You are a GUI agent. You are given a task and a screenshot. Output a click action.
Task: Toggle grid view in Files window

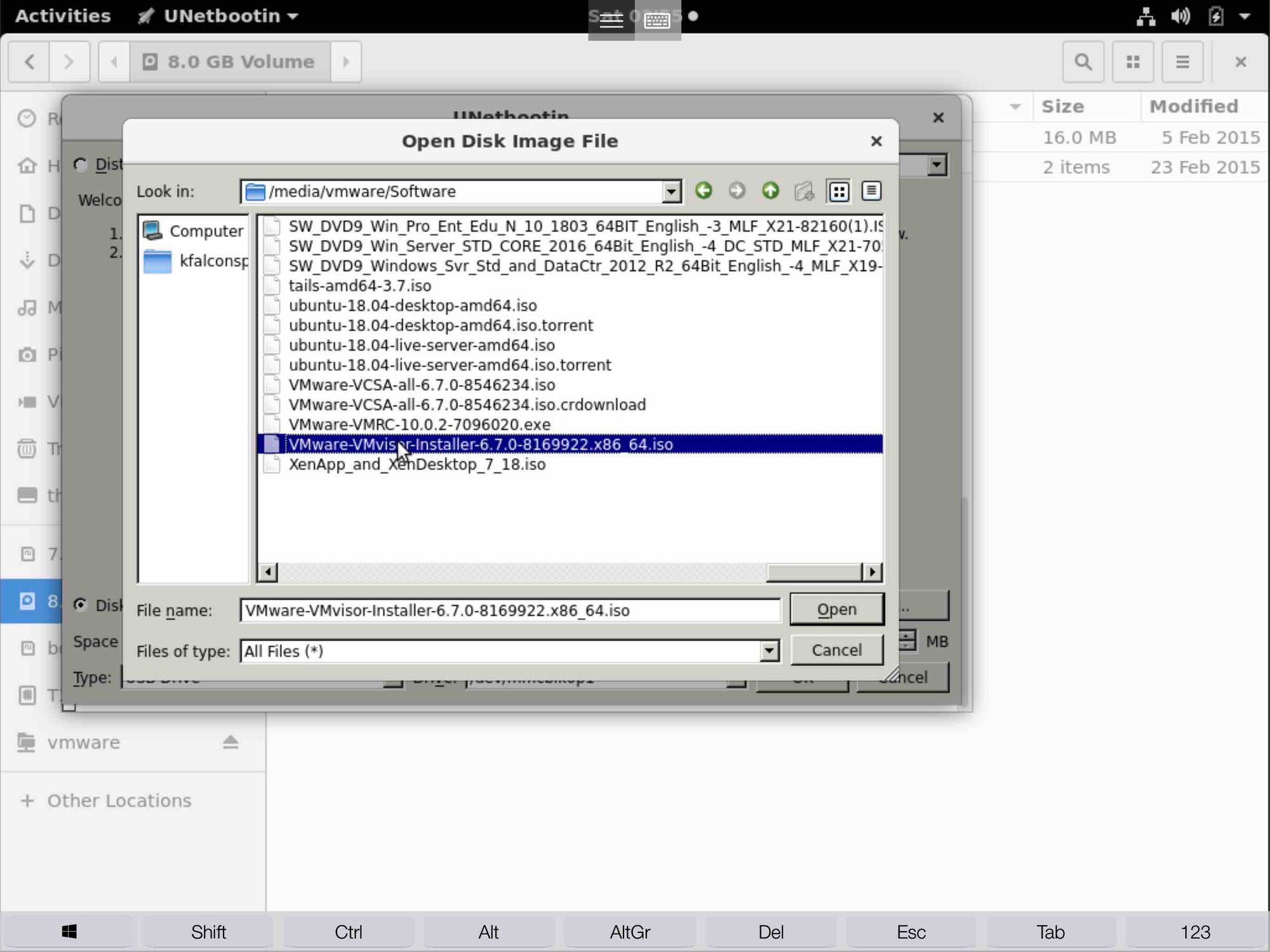click(1133, 62)
